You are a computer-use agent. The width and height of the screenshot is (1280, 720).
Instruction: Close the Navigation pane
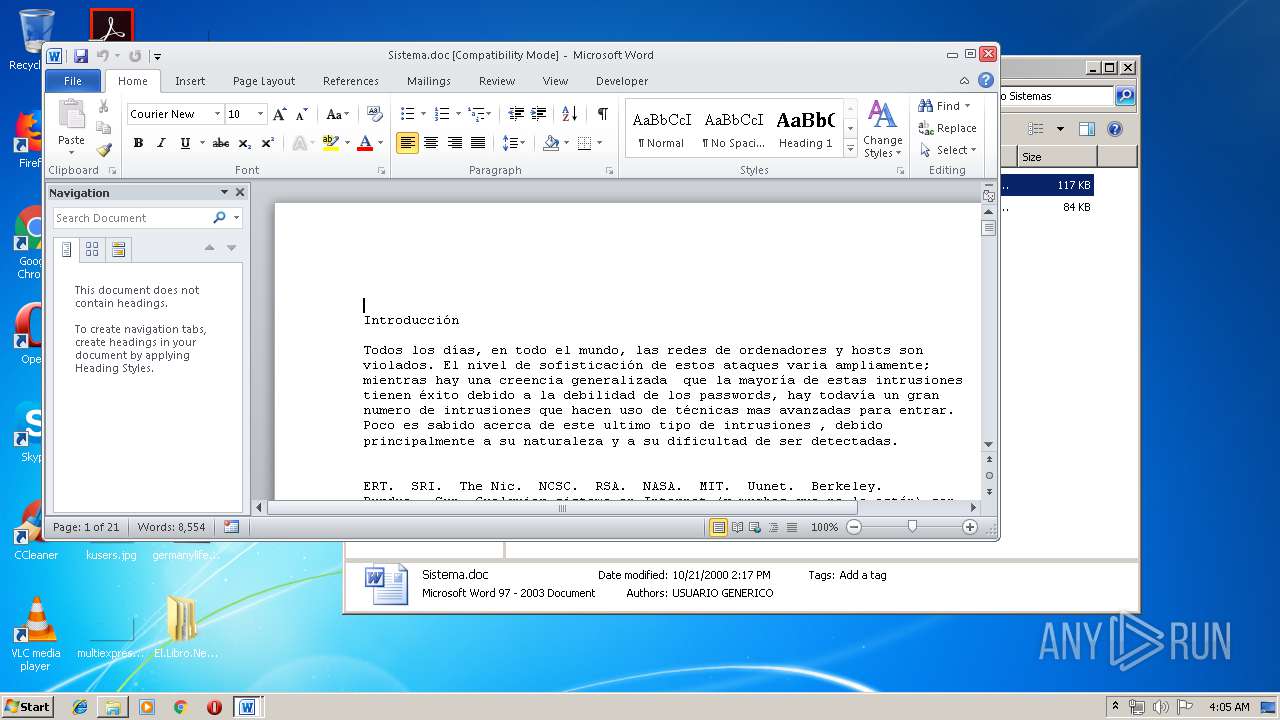point(240,193)
